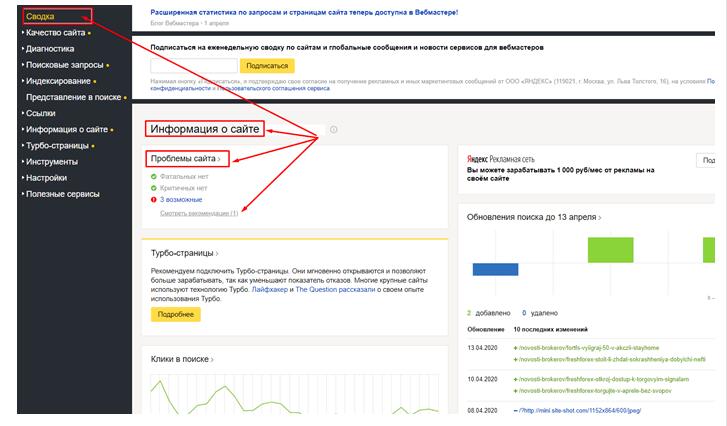Expand Поисковые запросы in sidebar
This screenshot has height=426, width=727.
[64, 65]
